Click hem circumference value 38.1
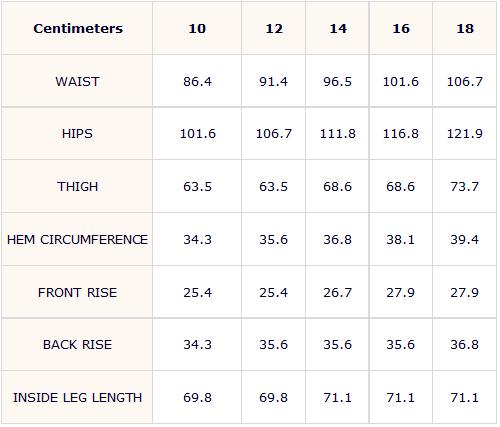Screen dimensions: 500x427 (x=401, y=240)
